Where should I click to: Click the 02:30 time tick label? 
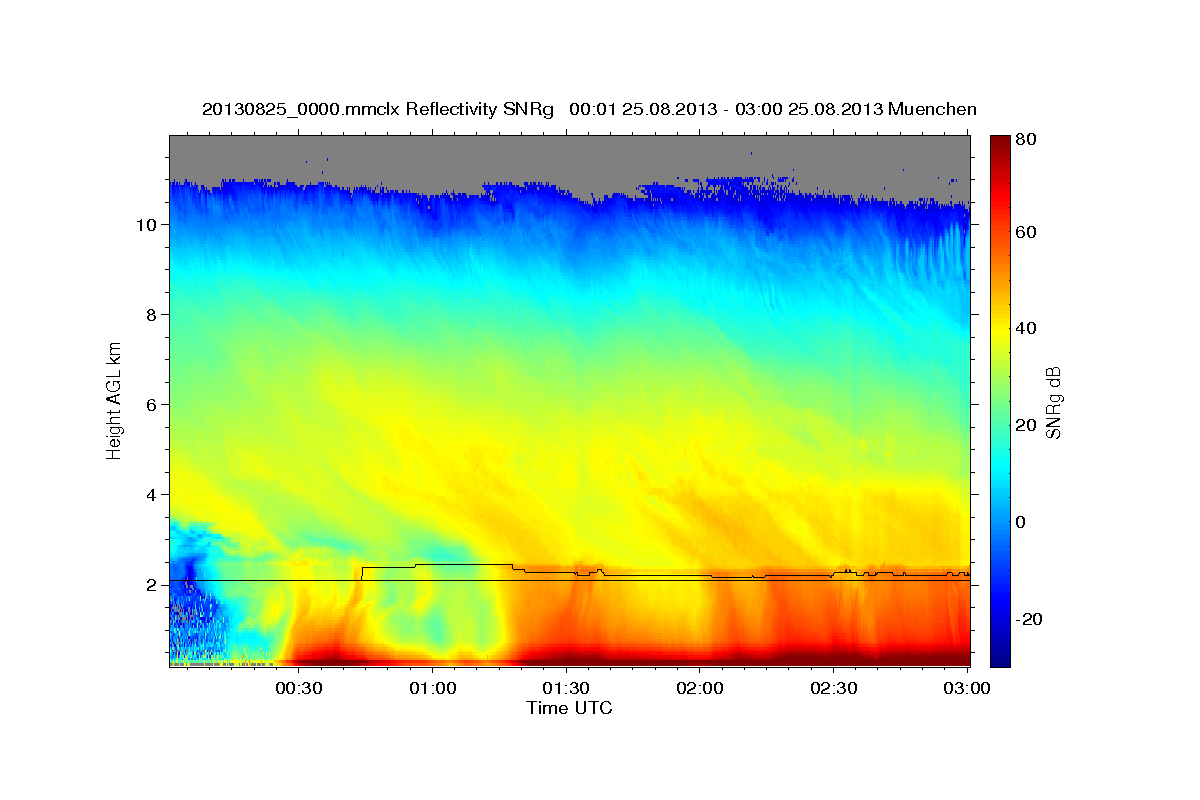click(x=834, y=689)
